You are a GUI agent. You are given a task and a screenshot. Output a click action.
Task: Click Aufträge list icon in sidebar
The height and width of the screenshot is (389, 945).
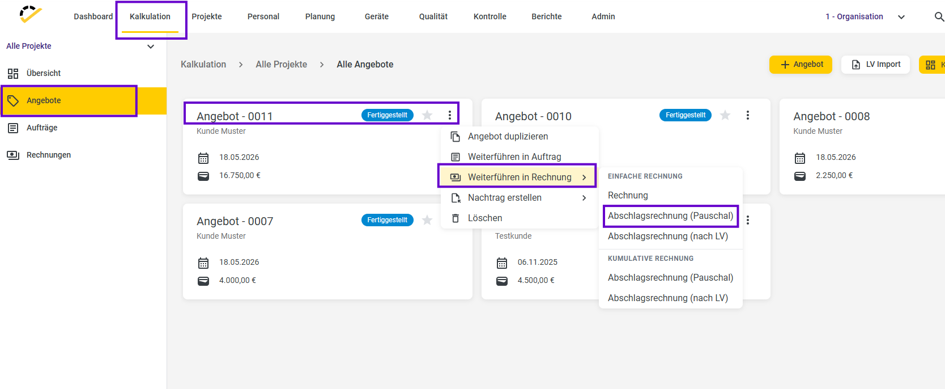[13, 128]
